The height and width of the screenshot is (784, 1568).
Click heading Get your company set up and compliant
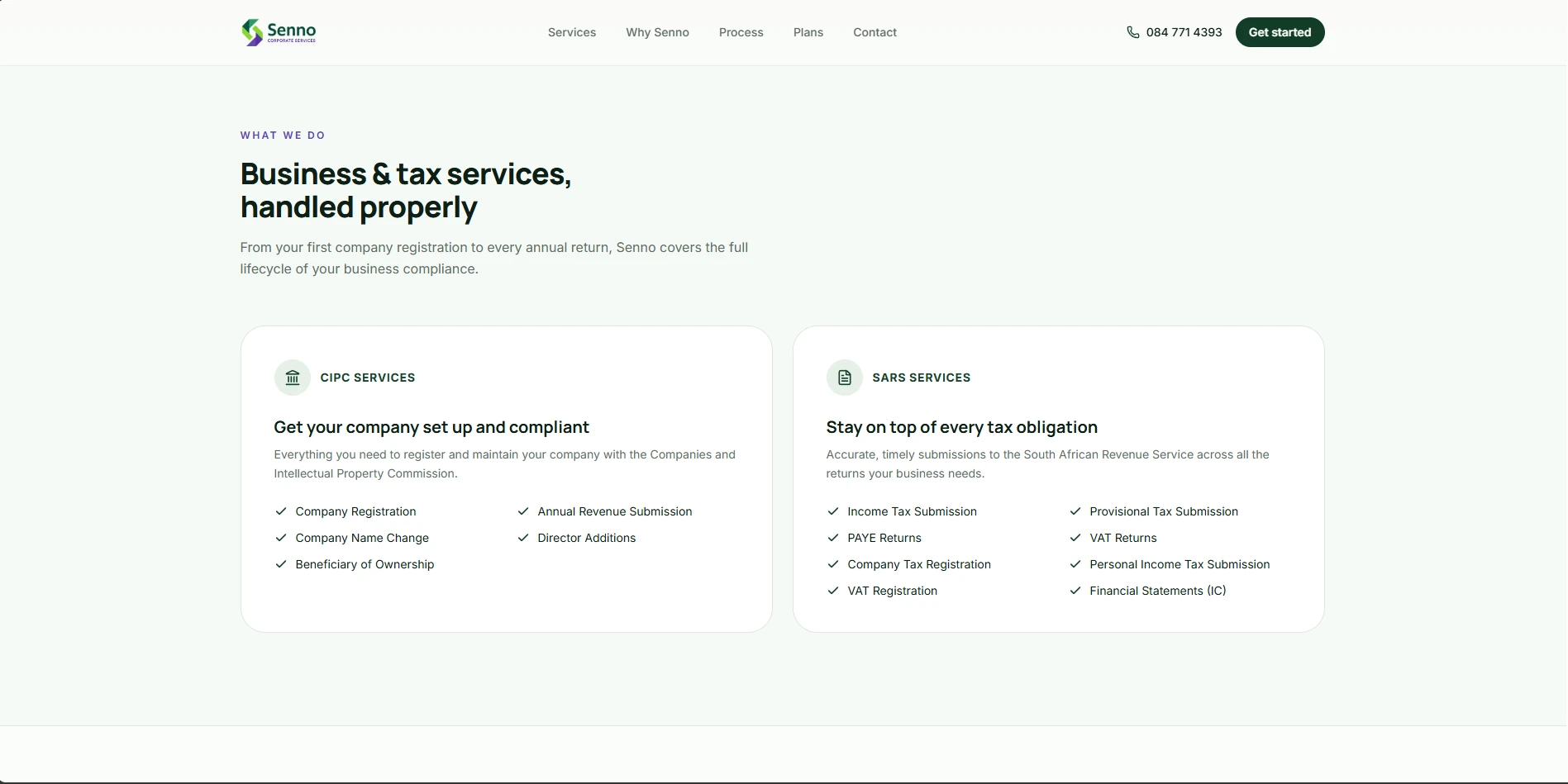(431, 427)
